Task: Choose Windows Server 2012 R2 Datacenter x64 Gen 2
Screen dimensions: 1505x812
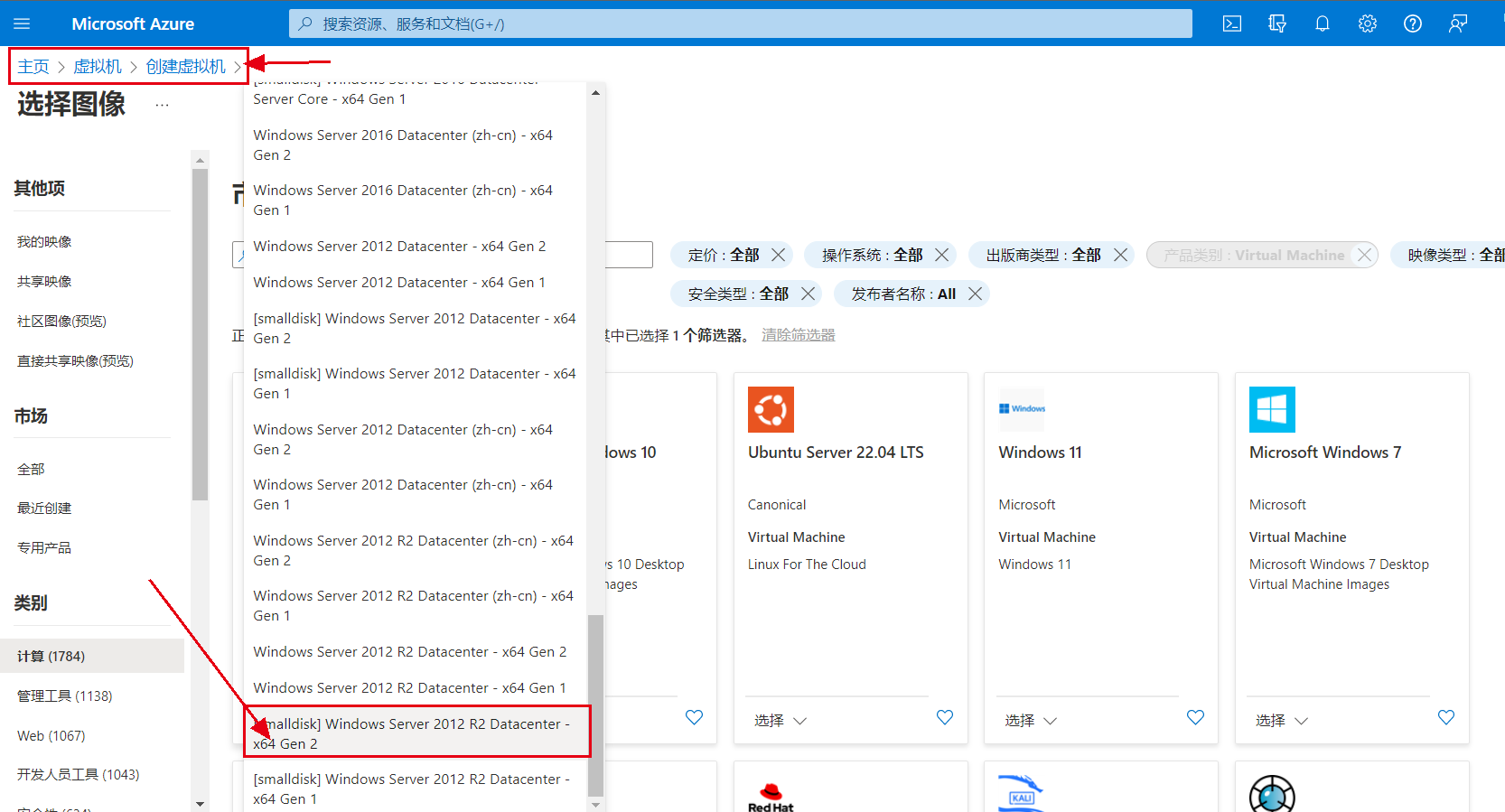Action: tap(415, 651)
